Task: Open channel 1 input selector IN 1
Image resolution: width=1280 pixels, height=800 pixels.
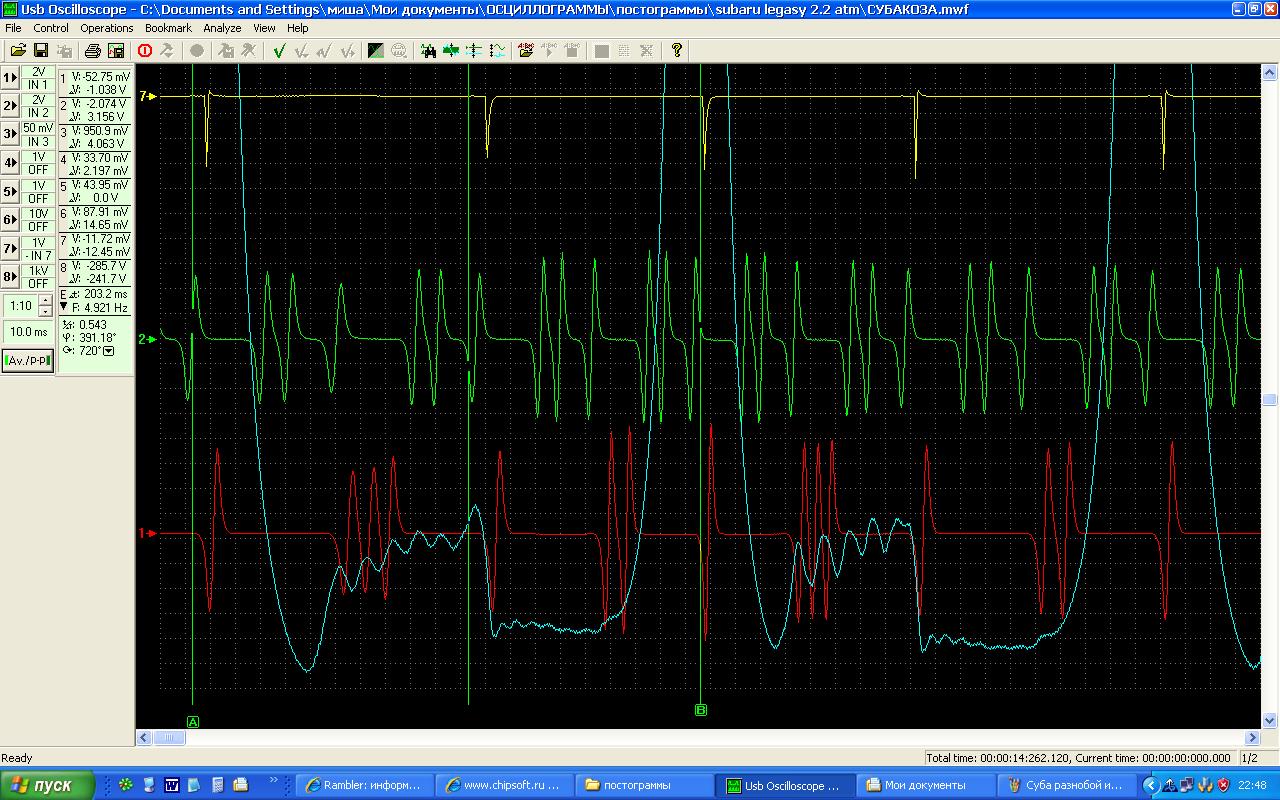Action: [38, 85]
